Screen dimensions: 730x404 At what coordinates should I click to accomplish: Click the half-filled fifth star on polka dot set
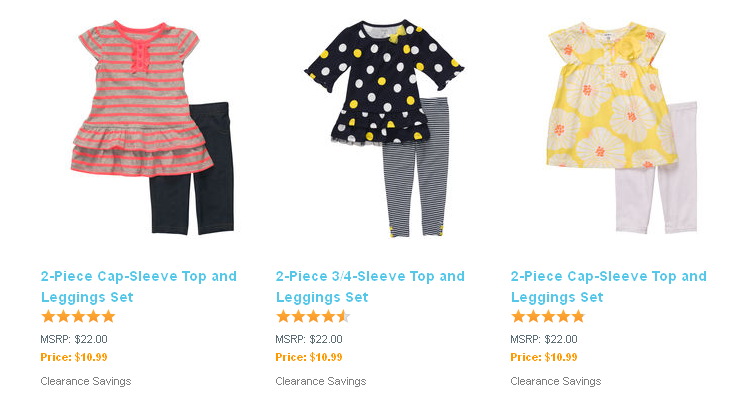pyautogui.click(x=344, y=317)
